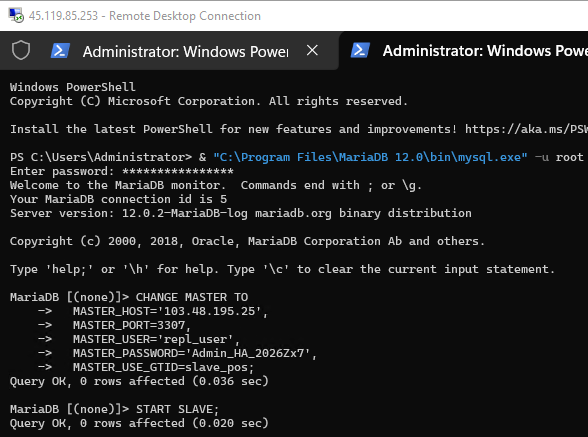Switch to the first Administrator: Windows PowerShell tab
The image size is (588, 437).
[186, 51]
